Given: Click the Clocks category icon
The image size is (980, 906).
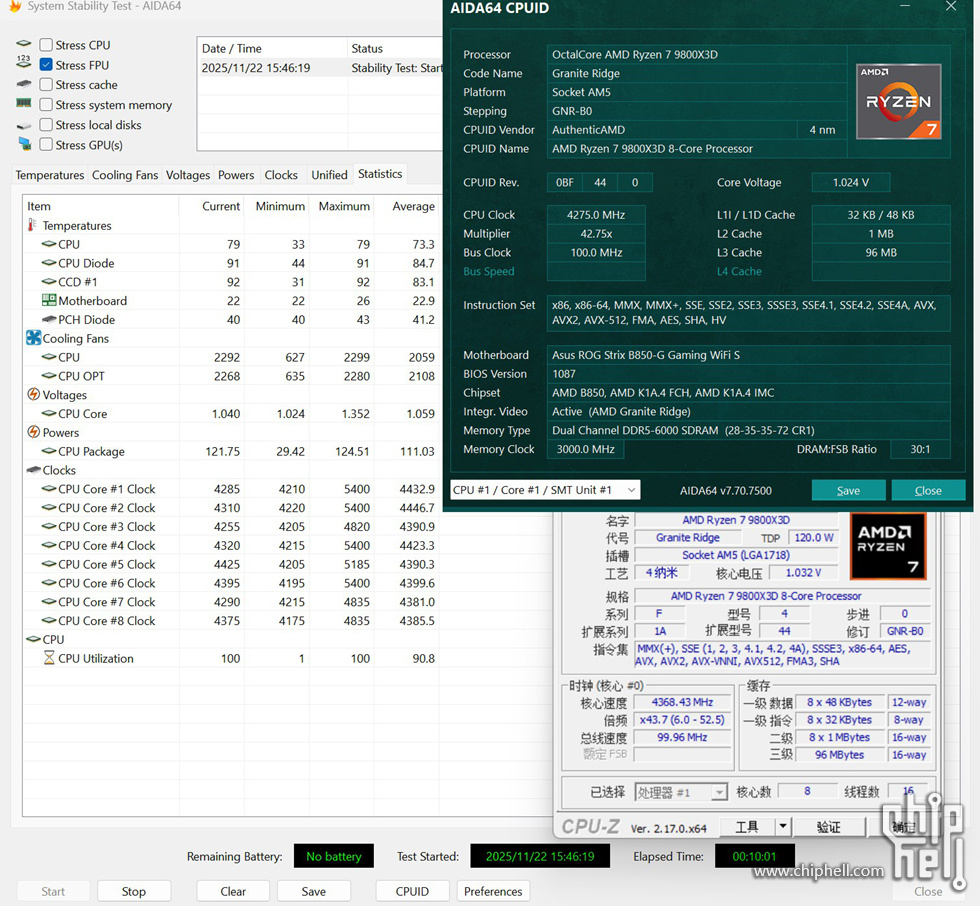Looking at the screenshot, I should [x=33, y=471].
